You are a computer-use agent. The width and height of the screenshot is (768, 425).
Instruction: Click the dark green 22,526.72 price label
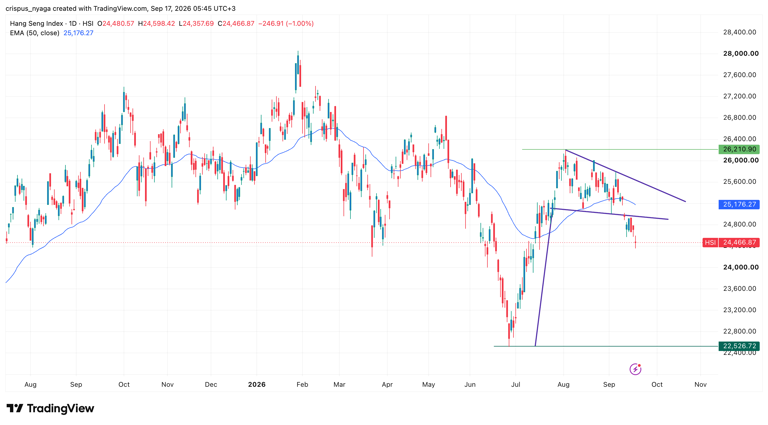point(740,346)
